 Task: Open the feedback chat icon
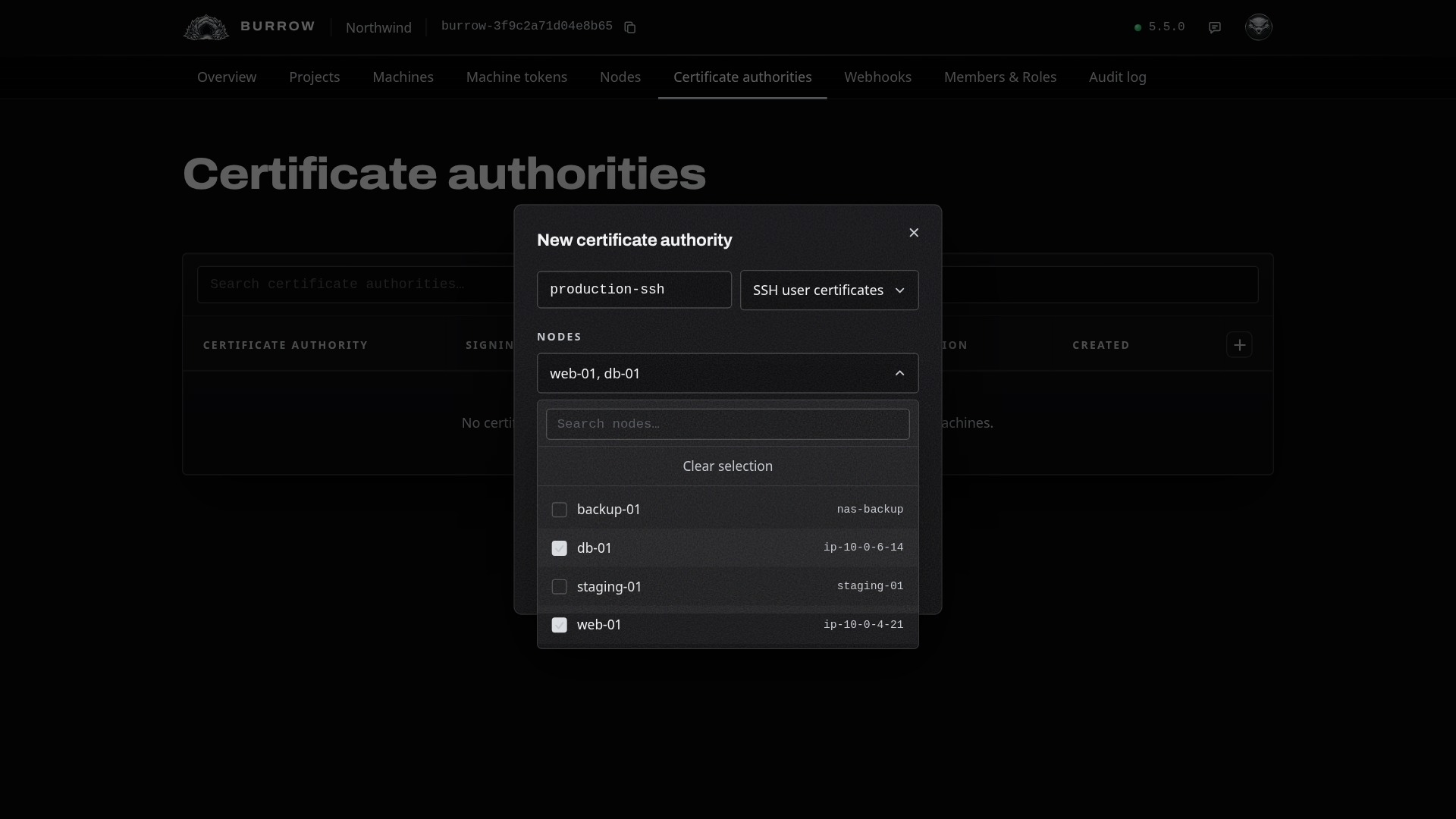tap(1215, 27)
